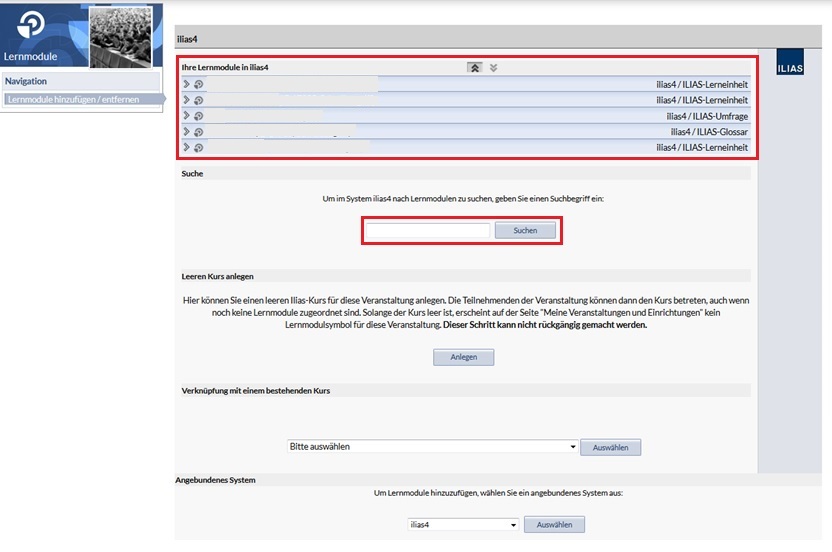Viewport: 832px width, 552px height.
Task: Click Auswählen next to the course dropdown
Action: (x=610, y=447)
